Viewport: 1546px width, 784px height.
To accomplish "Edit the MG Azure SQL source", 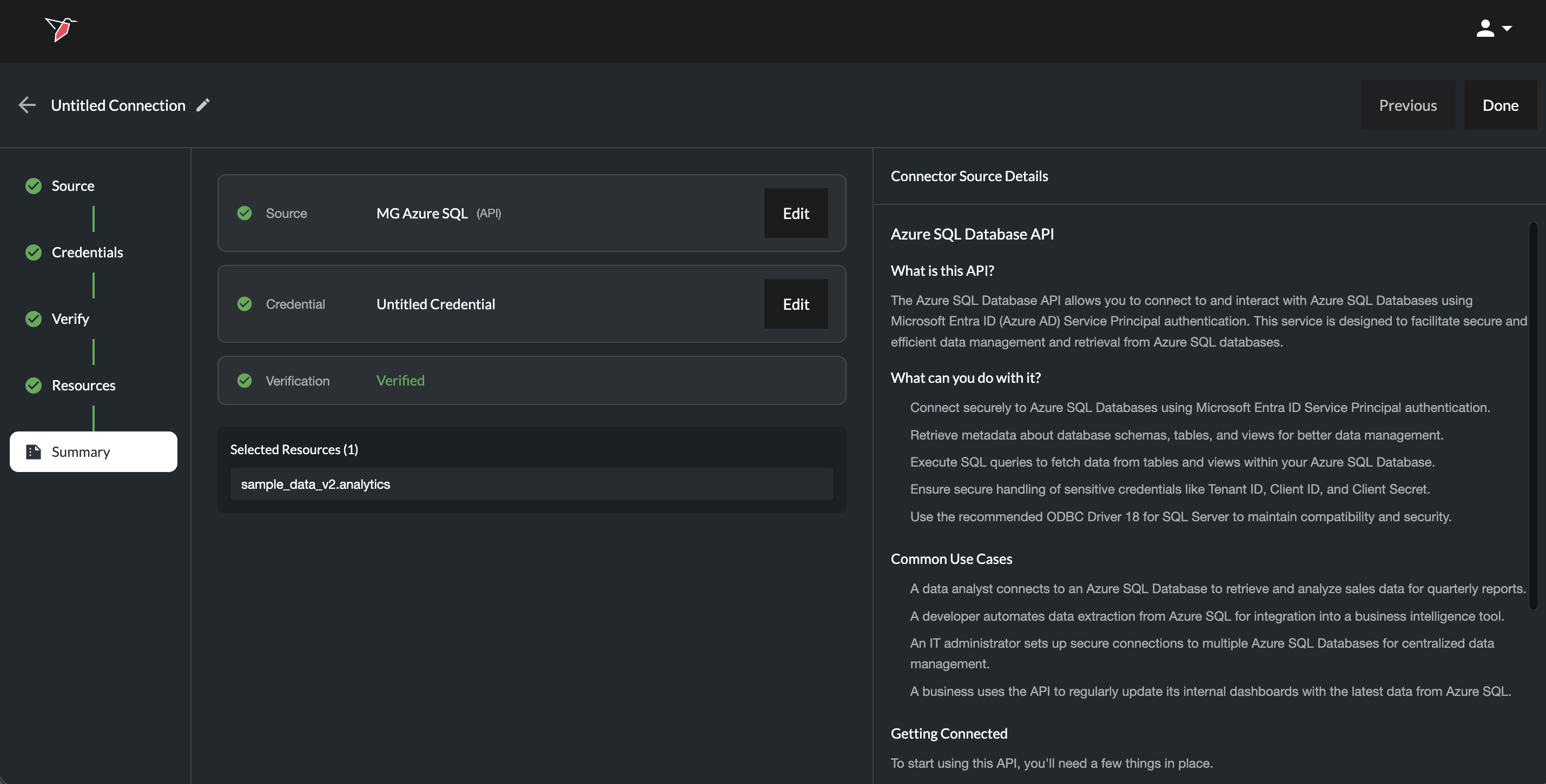I will tap(795, 213).
